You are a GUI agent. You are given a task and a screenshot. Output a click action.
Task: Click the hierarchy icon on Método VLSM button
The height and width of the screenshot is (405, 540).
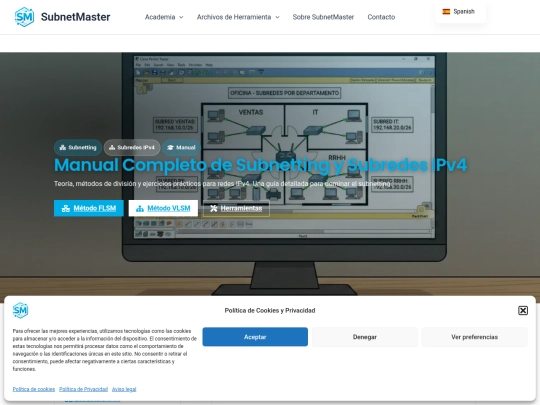[x=140, y=208]
